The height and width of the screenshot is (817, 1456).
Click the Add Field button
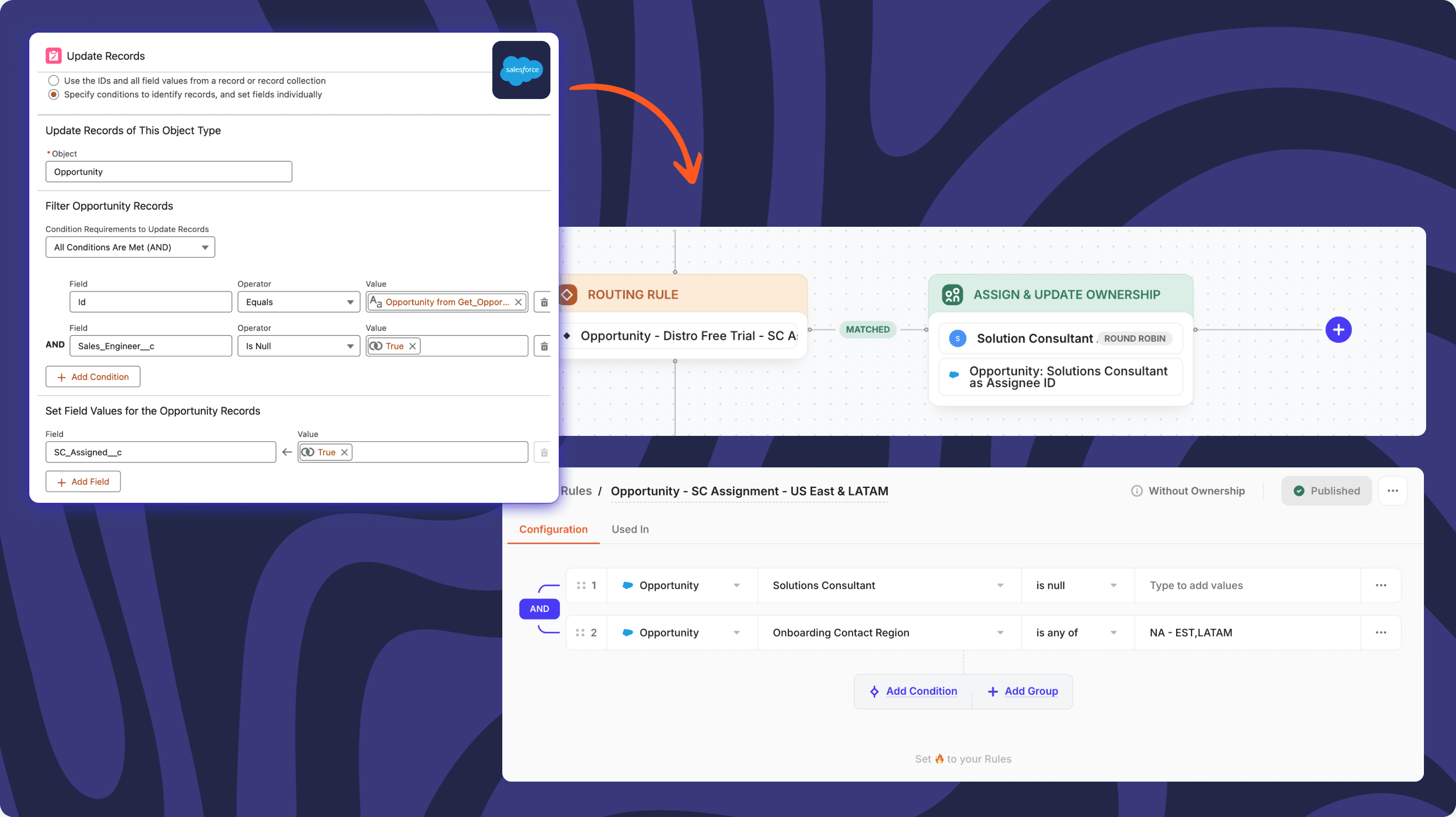point(83,482)
